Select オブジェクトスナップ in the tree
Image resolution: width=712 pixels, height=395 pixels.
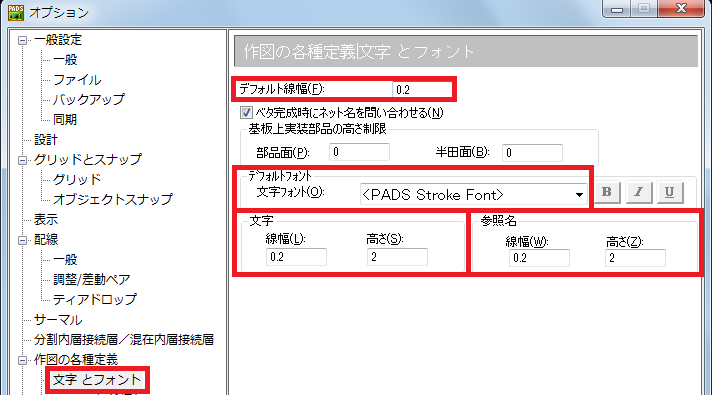[x=113, y=199]
